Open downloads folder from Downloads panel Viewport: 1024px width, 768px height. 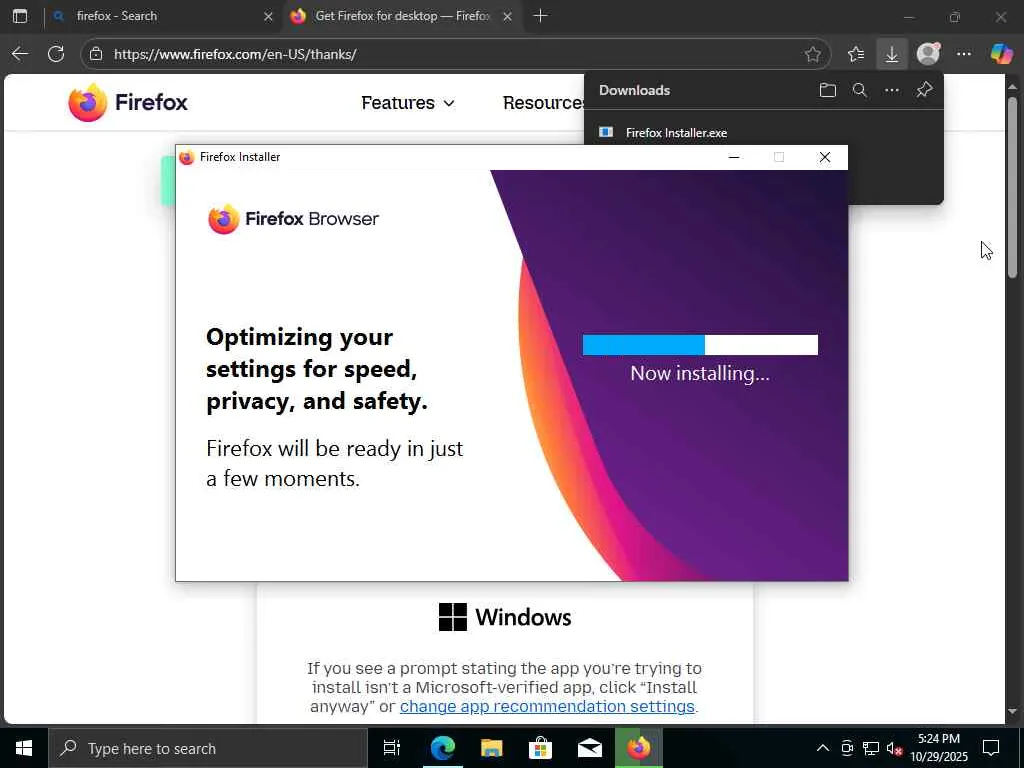tap(827, 90)
